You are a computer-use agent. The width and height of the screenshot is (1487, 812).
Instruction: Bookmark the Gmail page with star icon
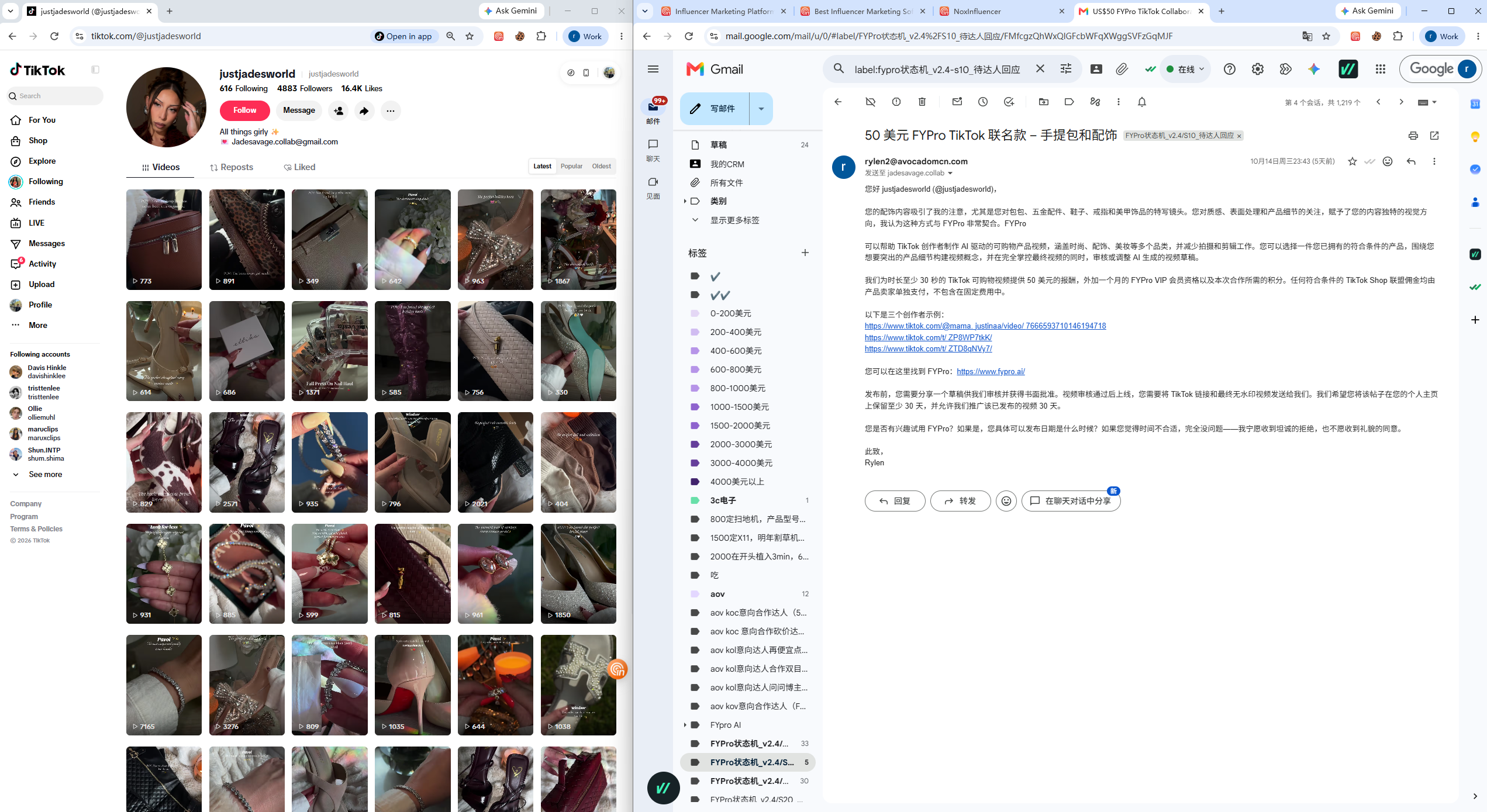1326,36
